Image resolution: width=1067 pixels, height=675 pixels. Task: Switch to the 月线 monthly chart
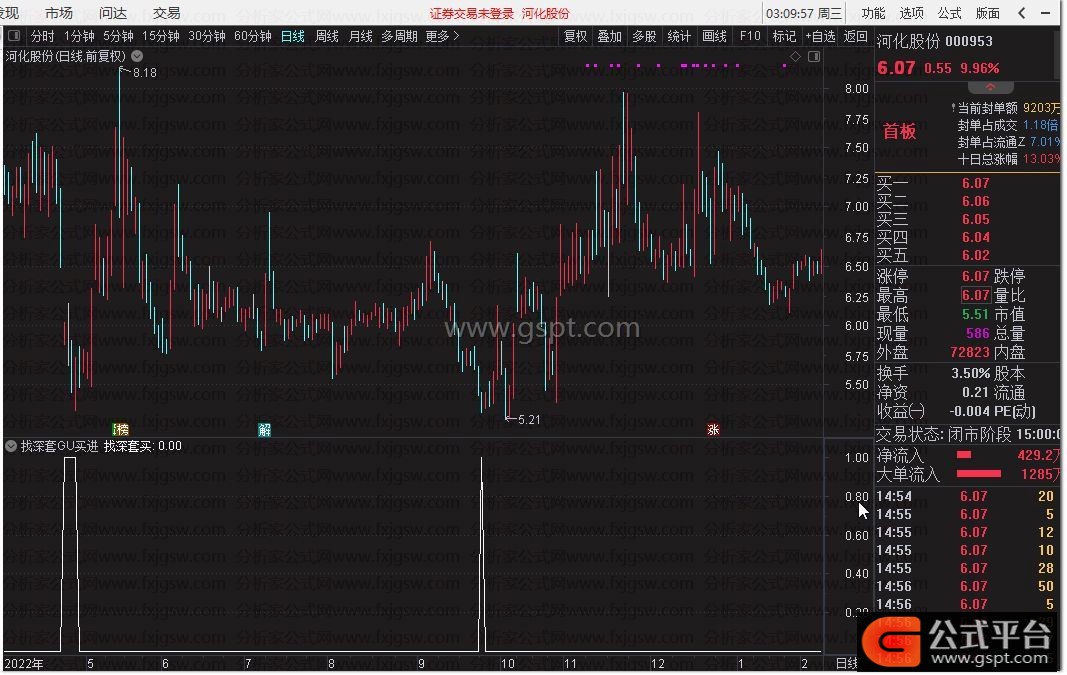click(361, 36)
